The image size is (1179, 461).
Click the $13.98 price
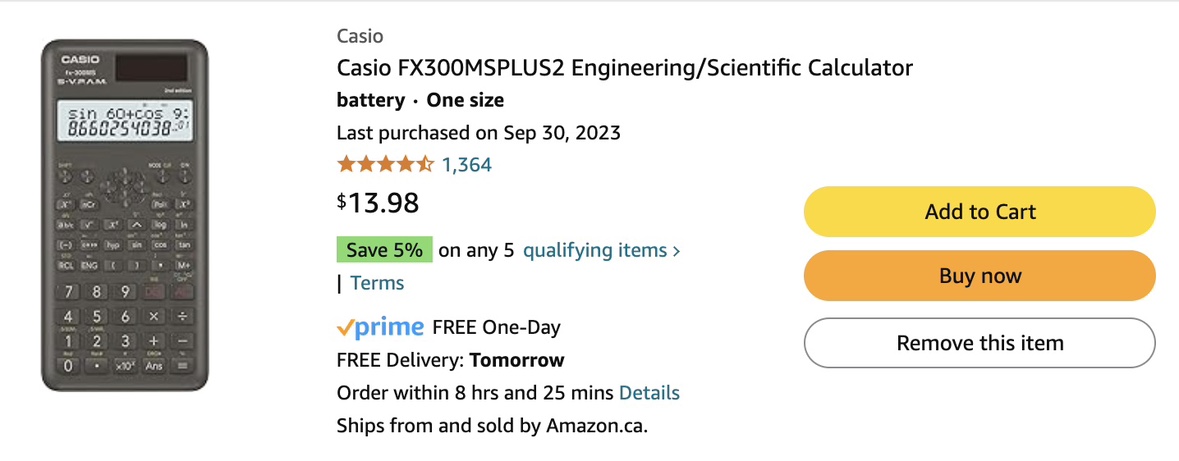377,202
